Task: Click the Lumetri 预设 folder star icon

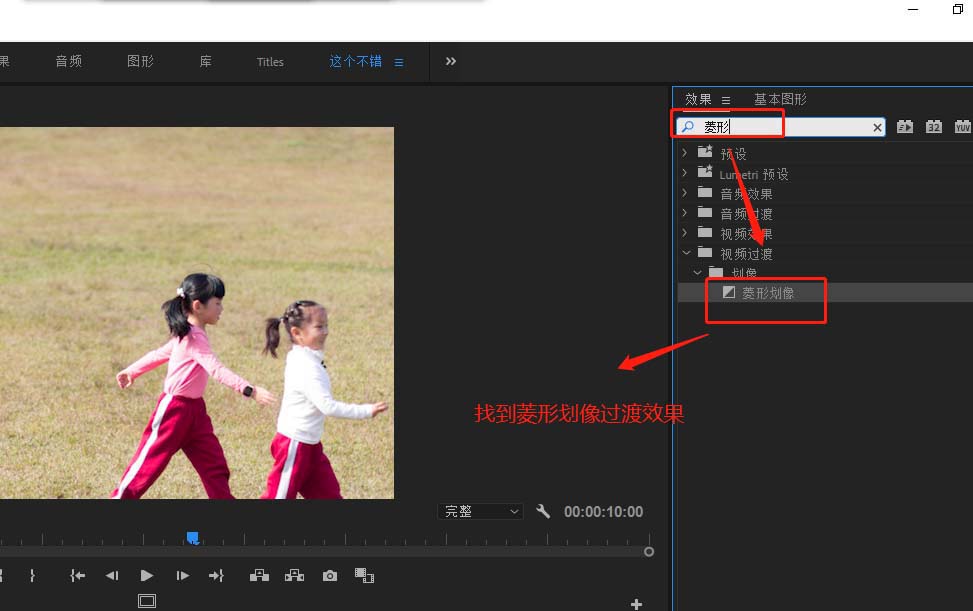Action: coord(705,171)
